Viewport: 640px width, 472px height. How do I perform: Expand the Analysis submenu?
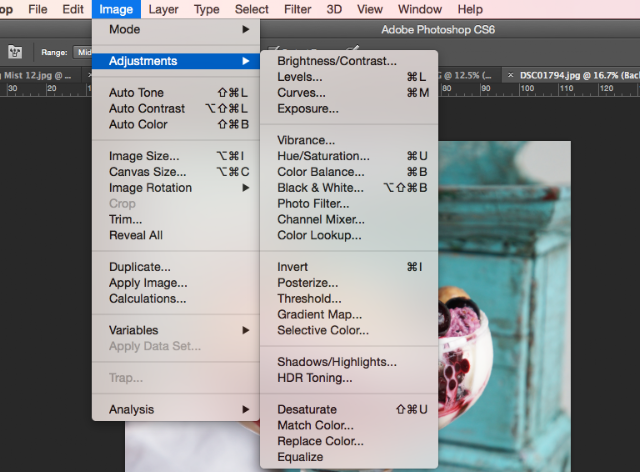176,409
